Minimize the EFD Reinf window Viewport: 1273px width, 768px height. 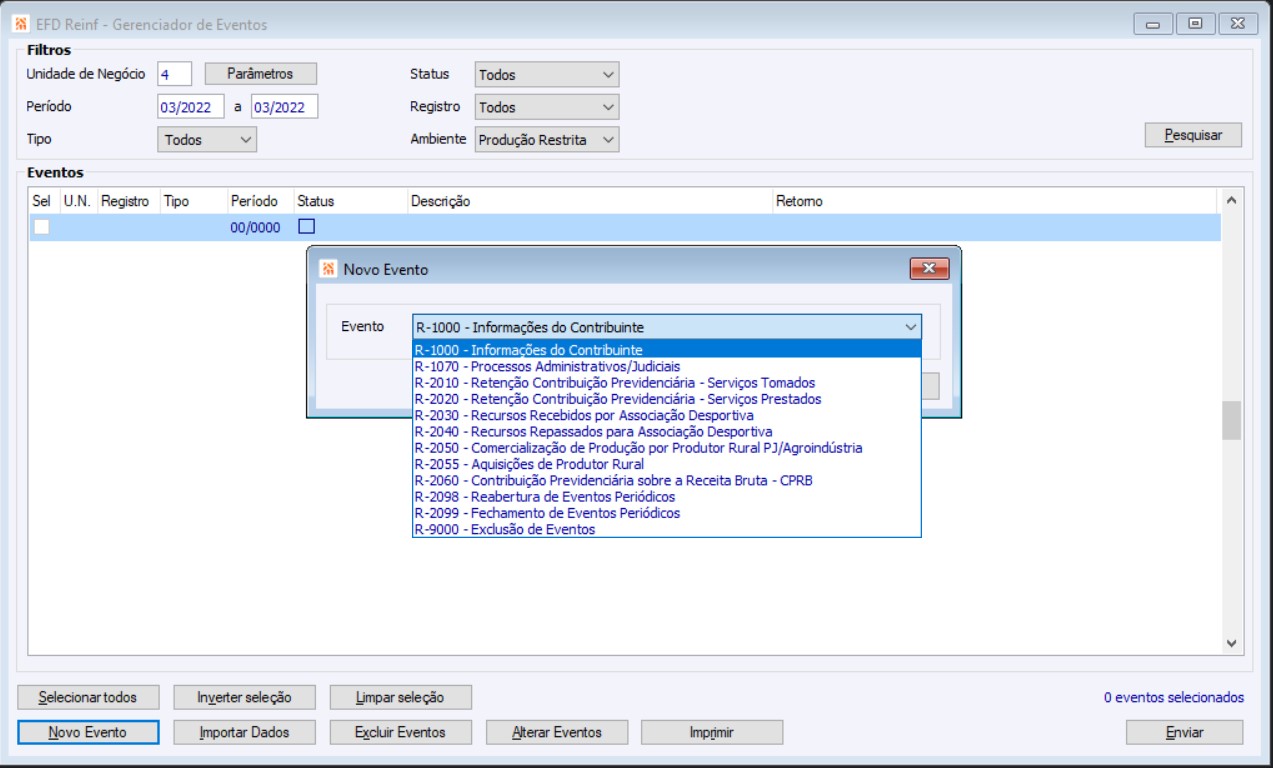1153,24
